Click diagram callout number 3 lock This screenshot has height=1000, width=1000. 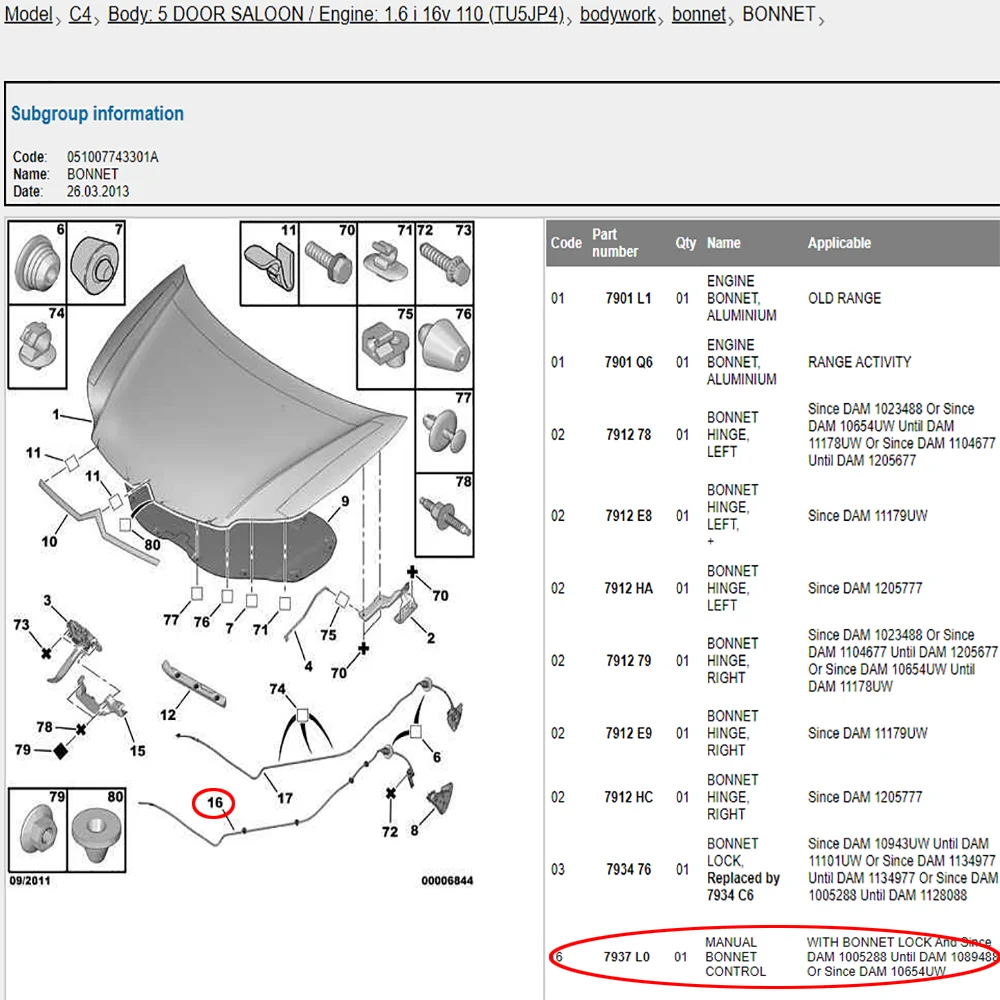pos(47,600)
